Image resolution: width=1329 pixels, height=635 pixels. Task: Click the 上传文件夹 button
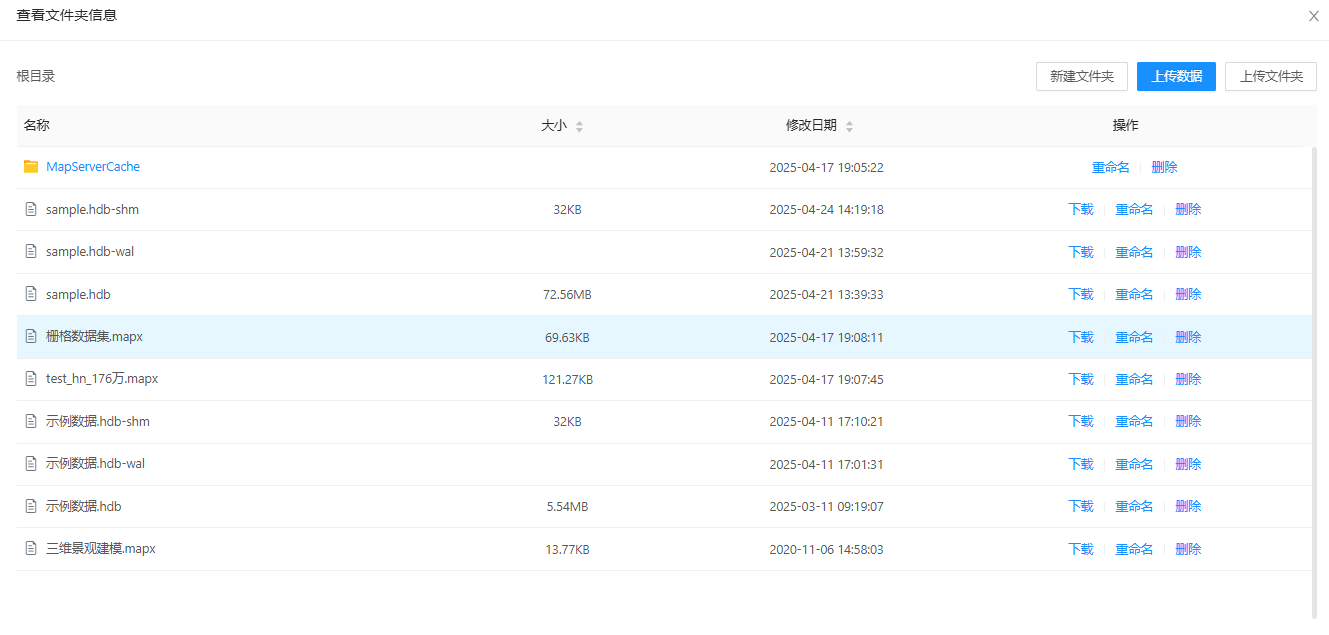point(1270,76)
